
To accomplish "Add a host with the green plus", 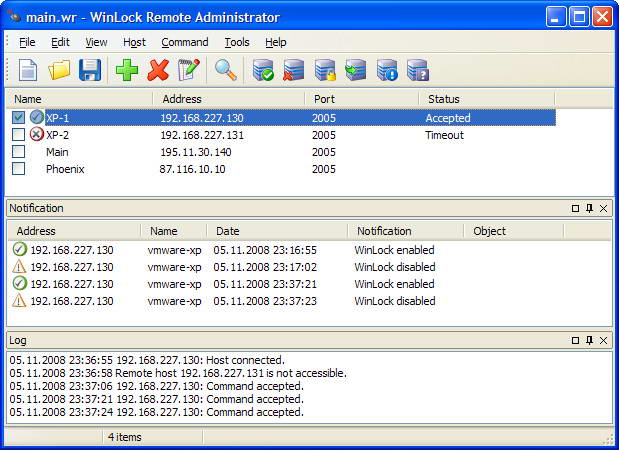I will tap(127, 70).
